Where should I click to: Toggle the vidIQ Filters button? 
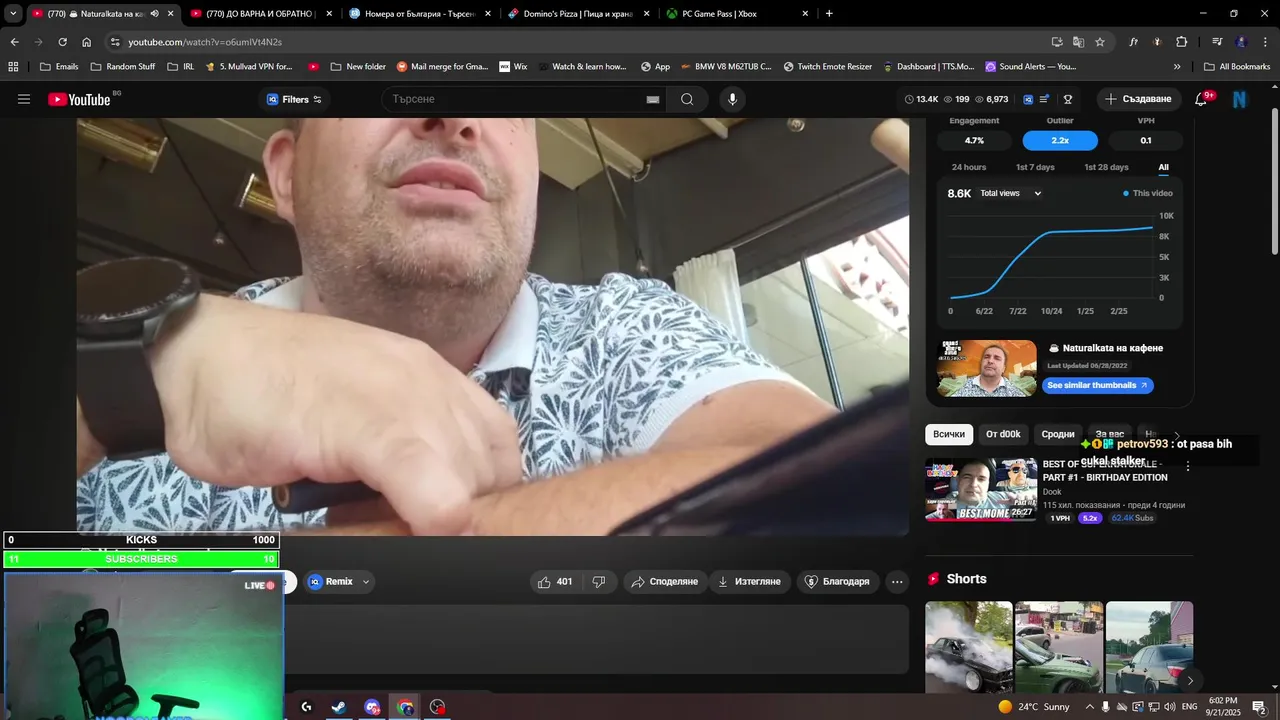coord(294,99)
